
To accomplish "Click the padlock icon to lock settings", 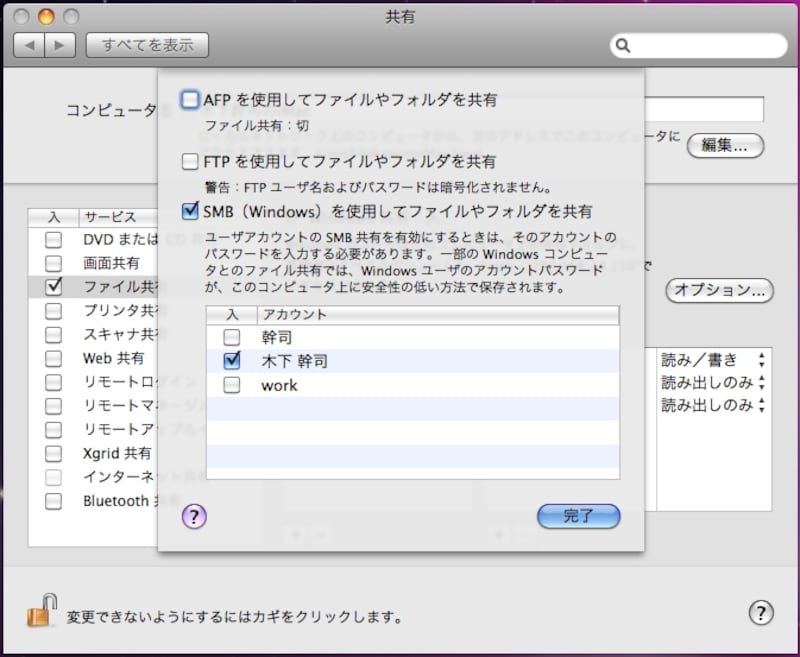I will click(x=40, y=613).
